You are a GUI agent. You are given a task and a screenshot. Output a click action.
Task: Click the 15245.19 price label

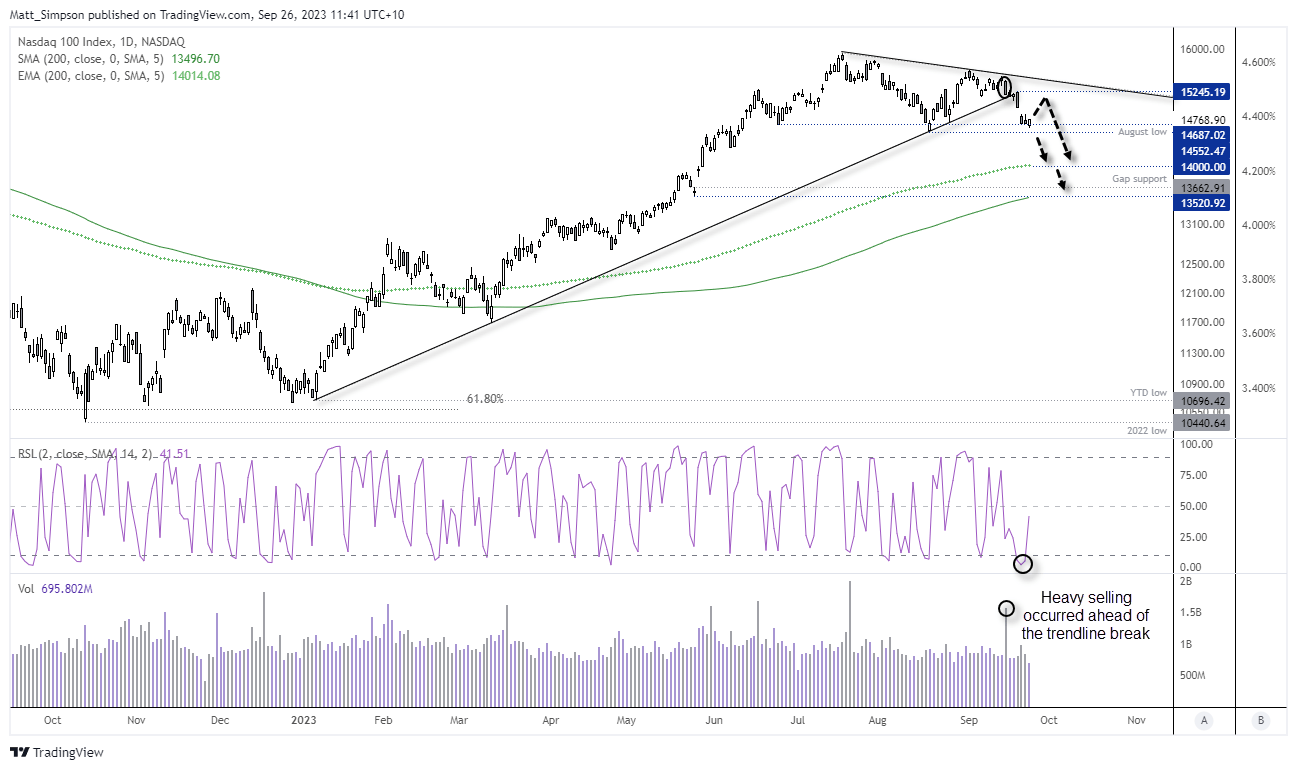click(x=1203, y=92)
